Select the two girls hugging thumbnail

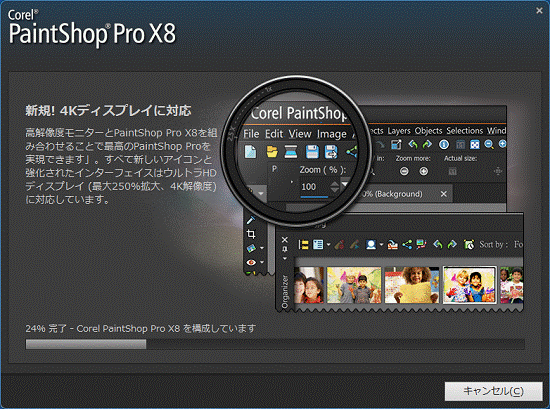point(309,285)
